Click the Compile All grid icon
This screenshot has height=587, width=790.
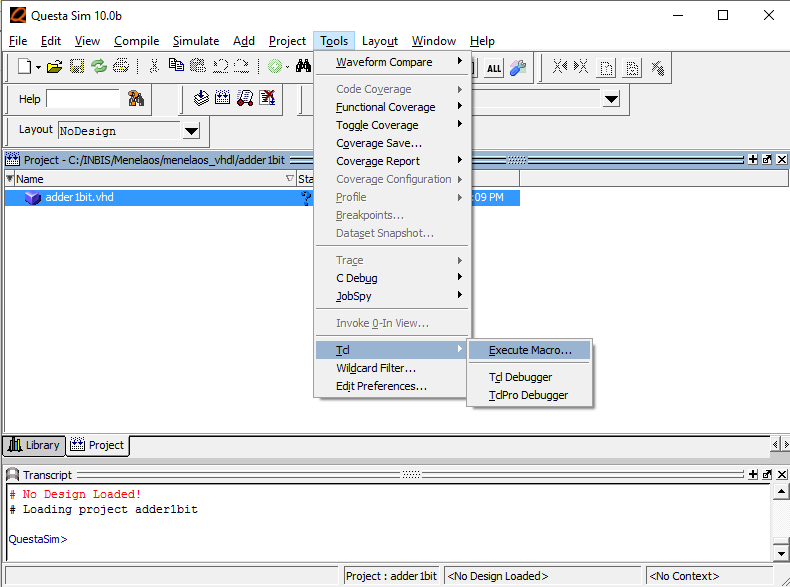[x=222, y=97]
